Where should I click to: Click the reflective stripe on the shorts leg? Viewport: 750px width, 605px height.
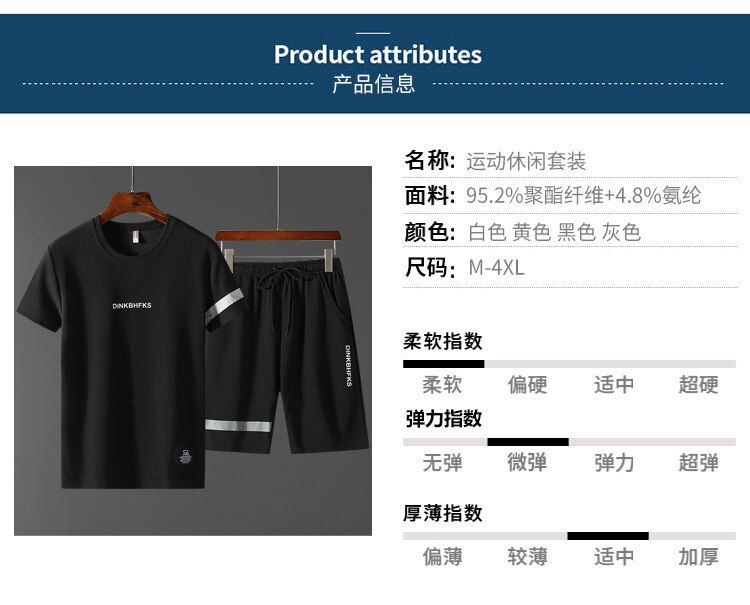coord(238,426)
